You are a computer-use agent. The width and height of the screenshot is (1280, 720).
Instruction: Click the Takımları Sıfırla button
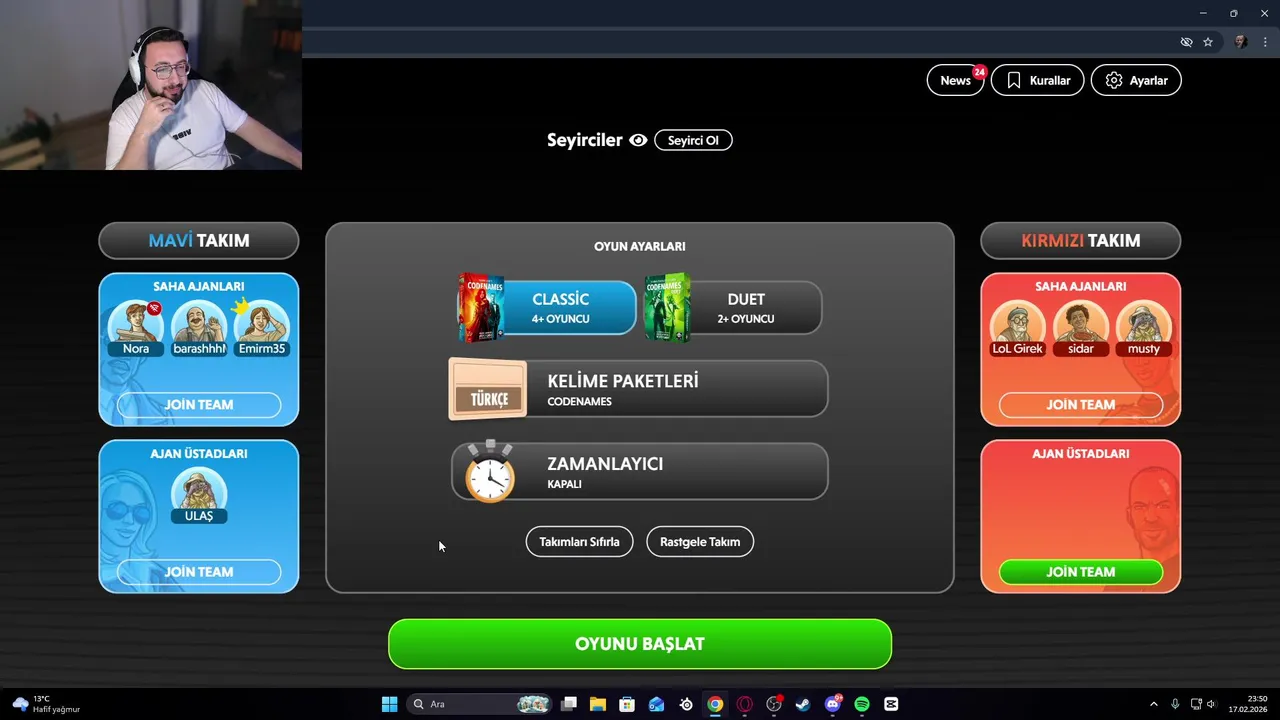tap(579, 542)
